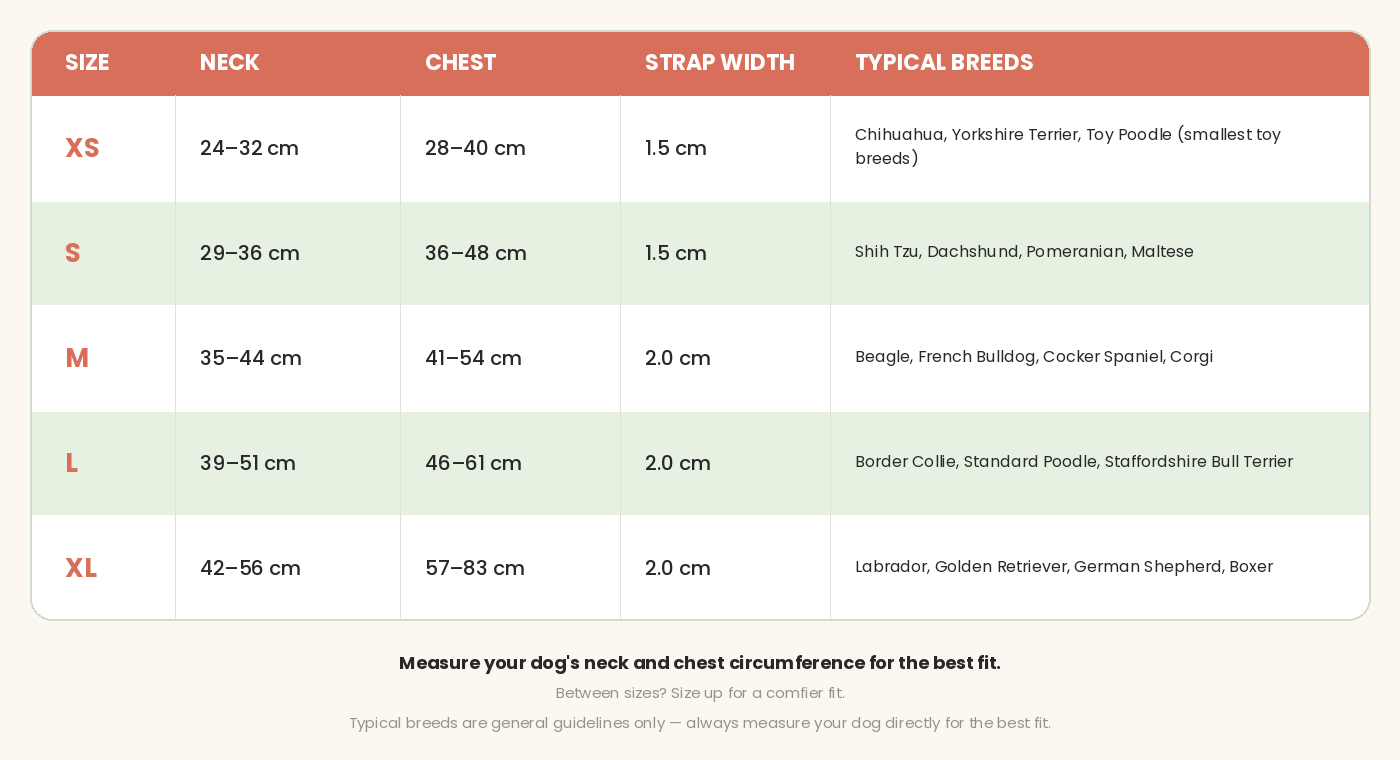The height and width of the screenshot is (760, 1400).
Task: Select the XS size label
Action: click(82, 148)
